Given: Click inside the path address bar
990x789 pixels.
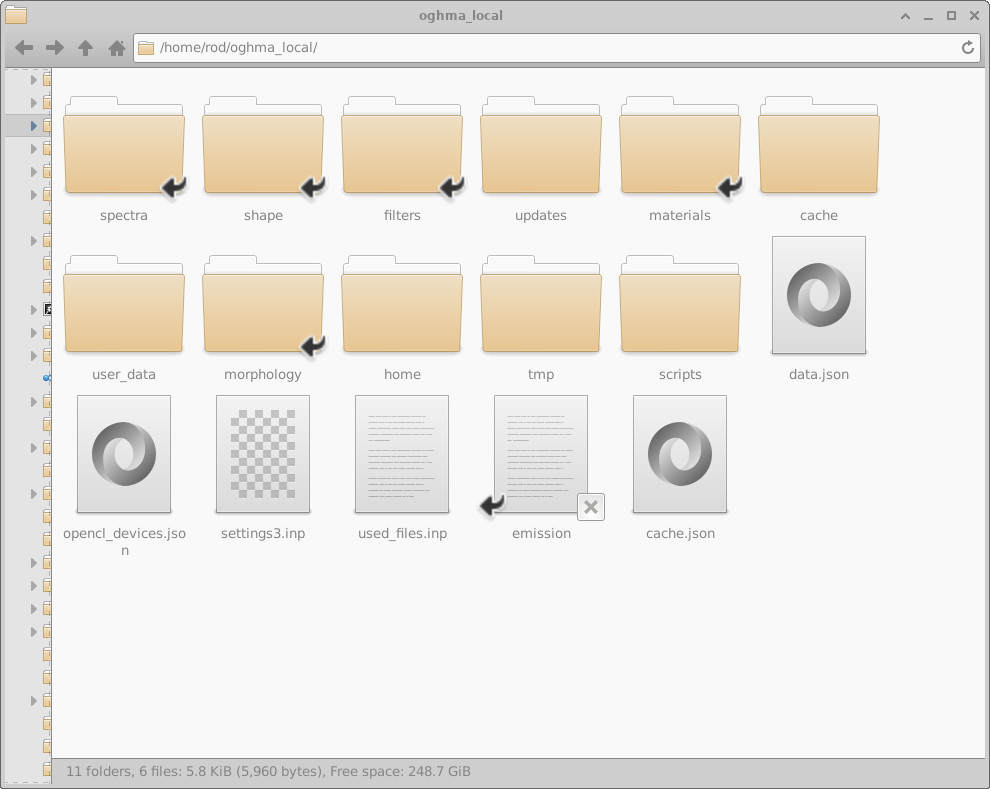Looking at the screenshot, I should click(x=400, y=47).
